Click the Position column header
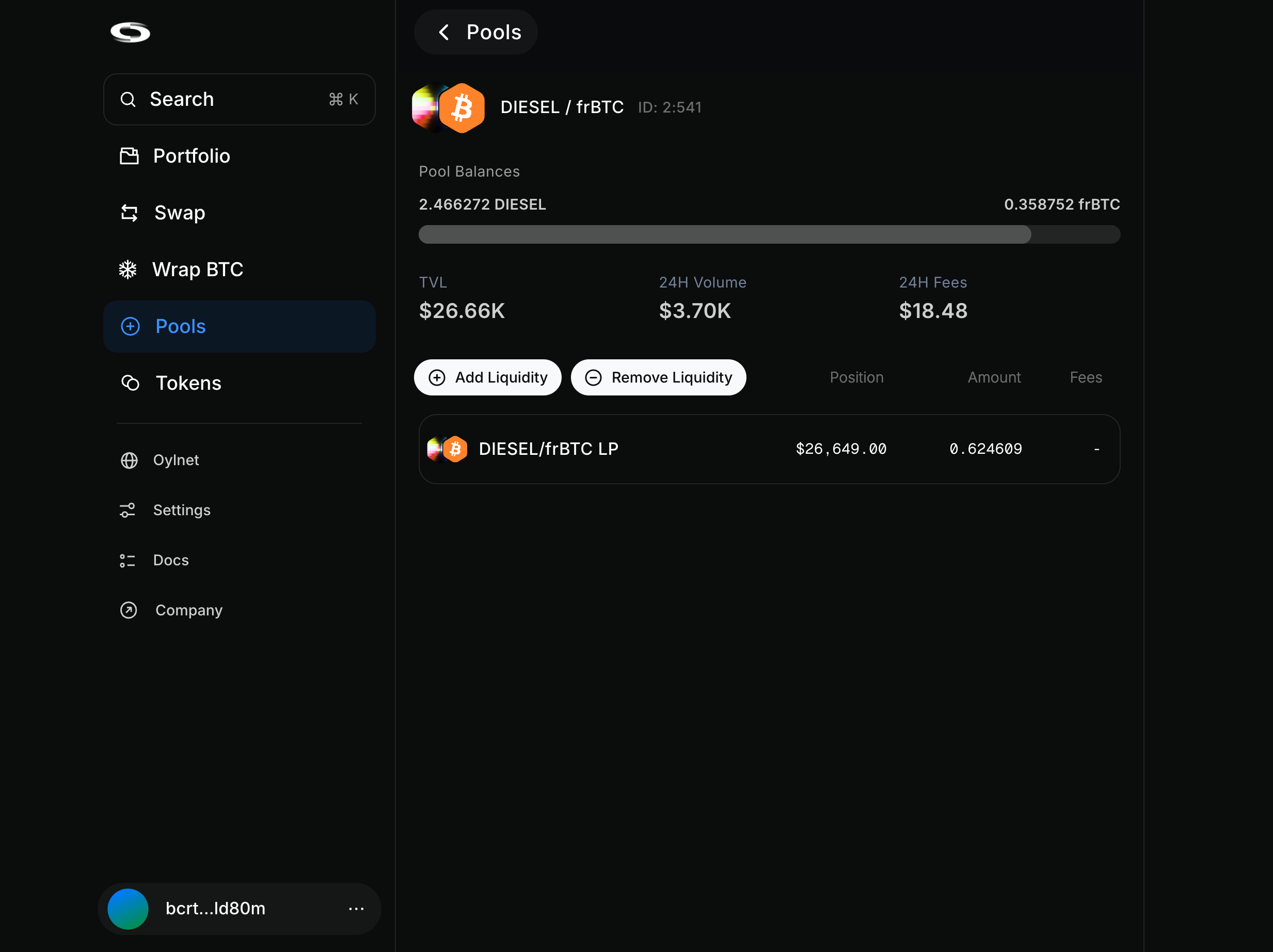 click(x=856, y=377)
